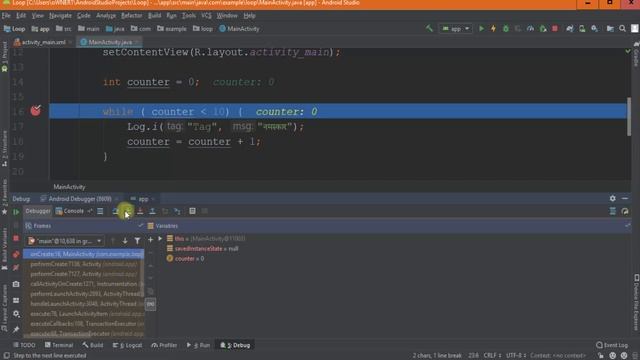The image size is (640, 360).
Task: Switch to the Console tab
Action: 70,211
